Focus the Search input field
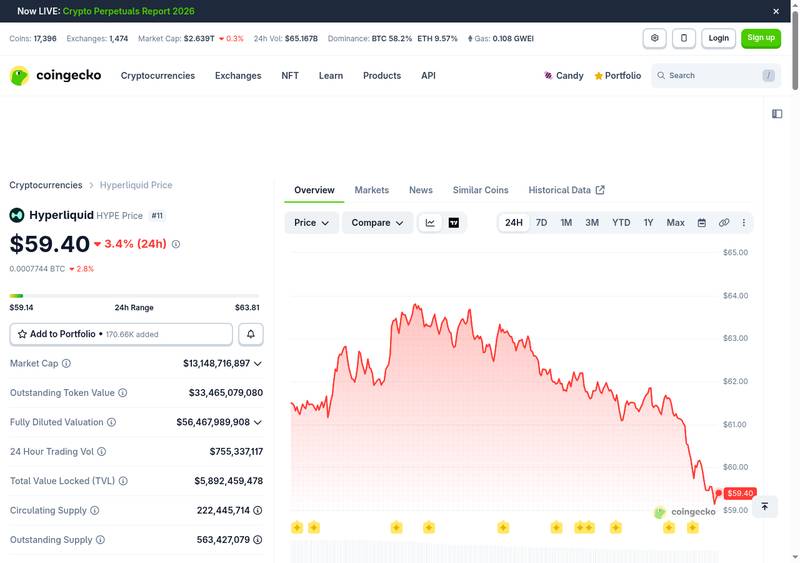This screenshot has width=800, height=563. [x=716, y=76]
